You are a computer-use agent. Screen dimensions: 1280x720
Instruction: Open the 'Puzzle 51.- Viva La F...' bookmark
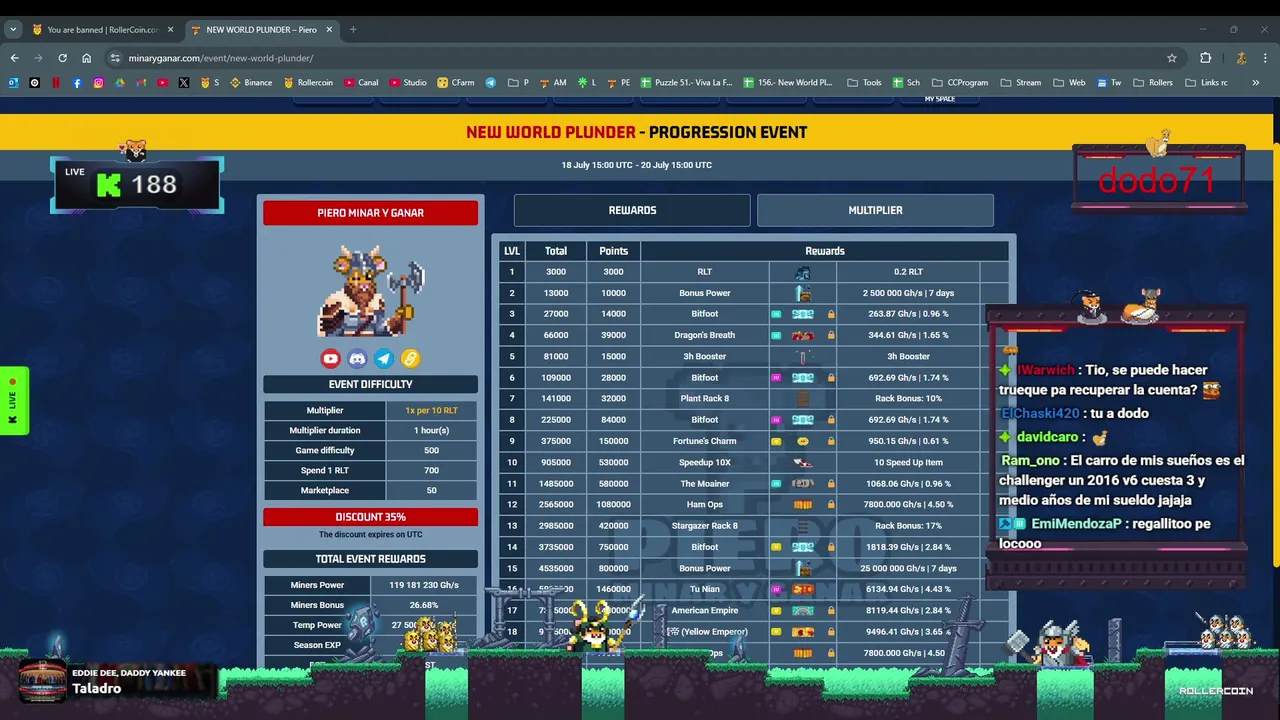pos(686,83)
